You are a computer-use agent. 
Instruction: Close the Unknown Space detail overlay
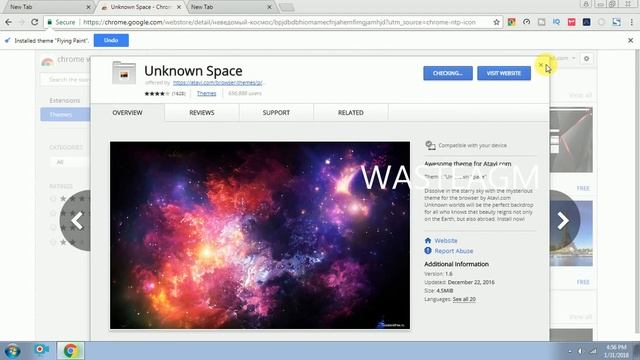[540, 65]
